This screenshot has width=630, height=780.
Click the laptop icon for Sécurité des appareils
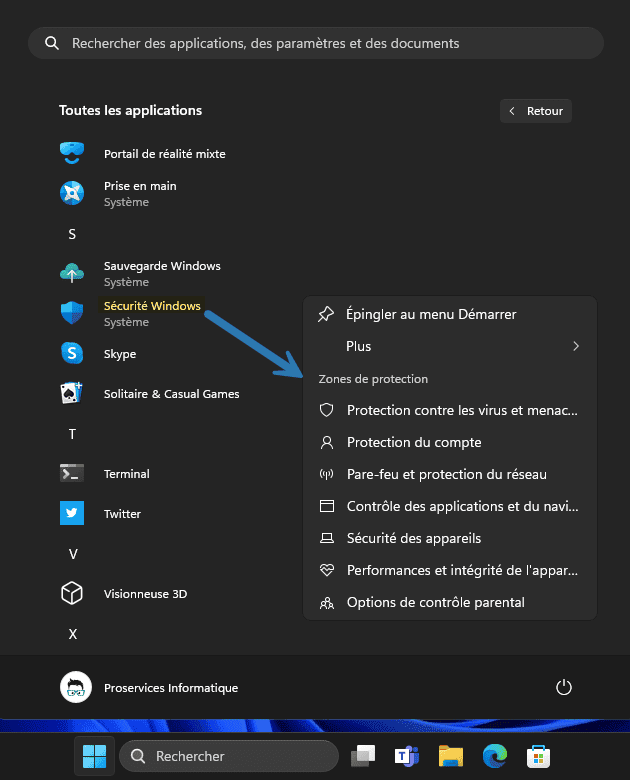pos(326,538)
